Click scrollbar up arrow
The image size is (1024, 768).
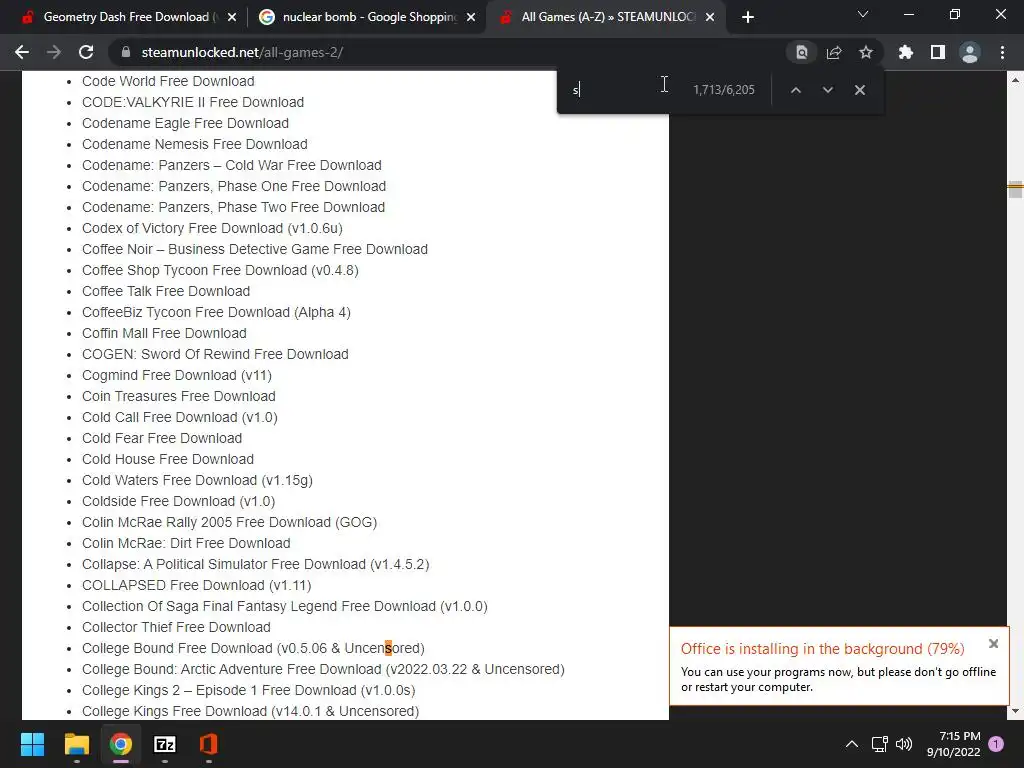(1015, 80)
